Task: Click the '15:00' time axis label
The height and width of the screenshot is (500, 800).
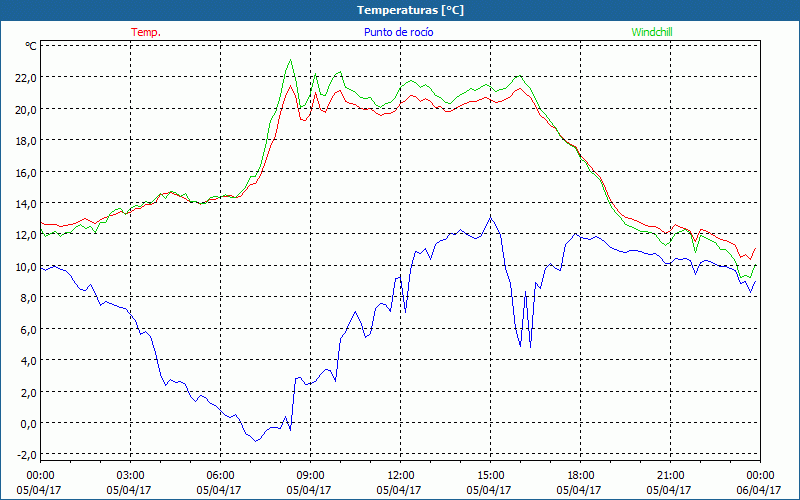Action: pos(491,476)
